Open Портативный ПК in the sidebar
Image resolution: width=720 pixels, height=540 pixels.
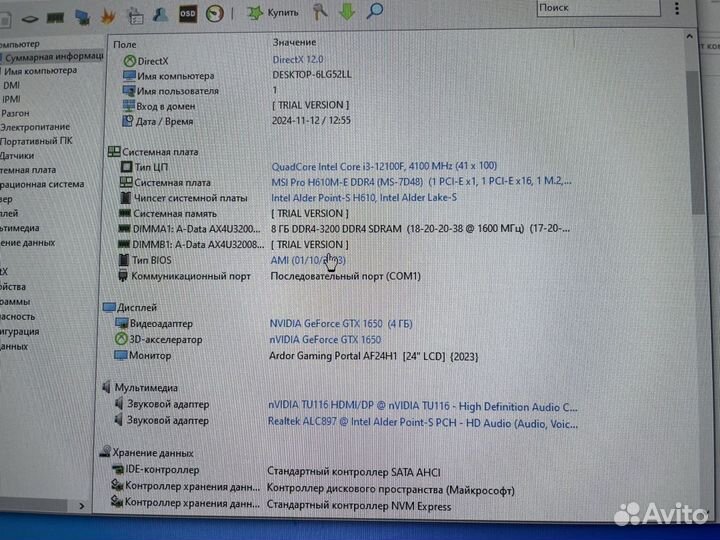[36, 141]
